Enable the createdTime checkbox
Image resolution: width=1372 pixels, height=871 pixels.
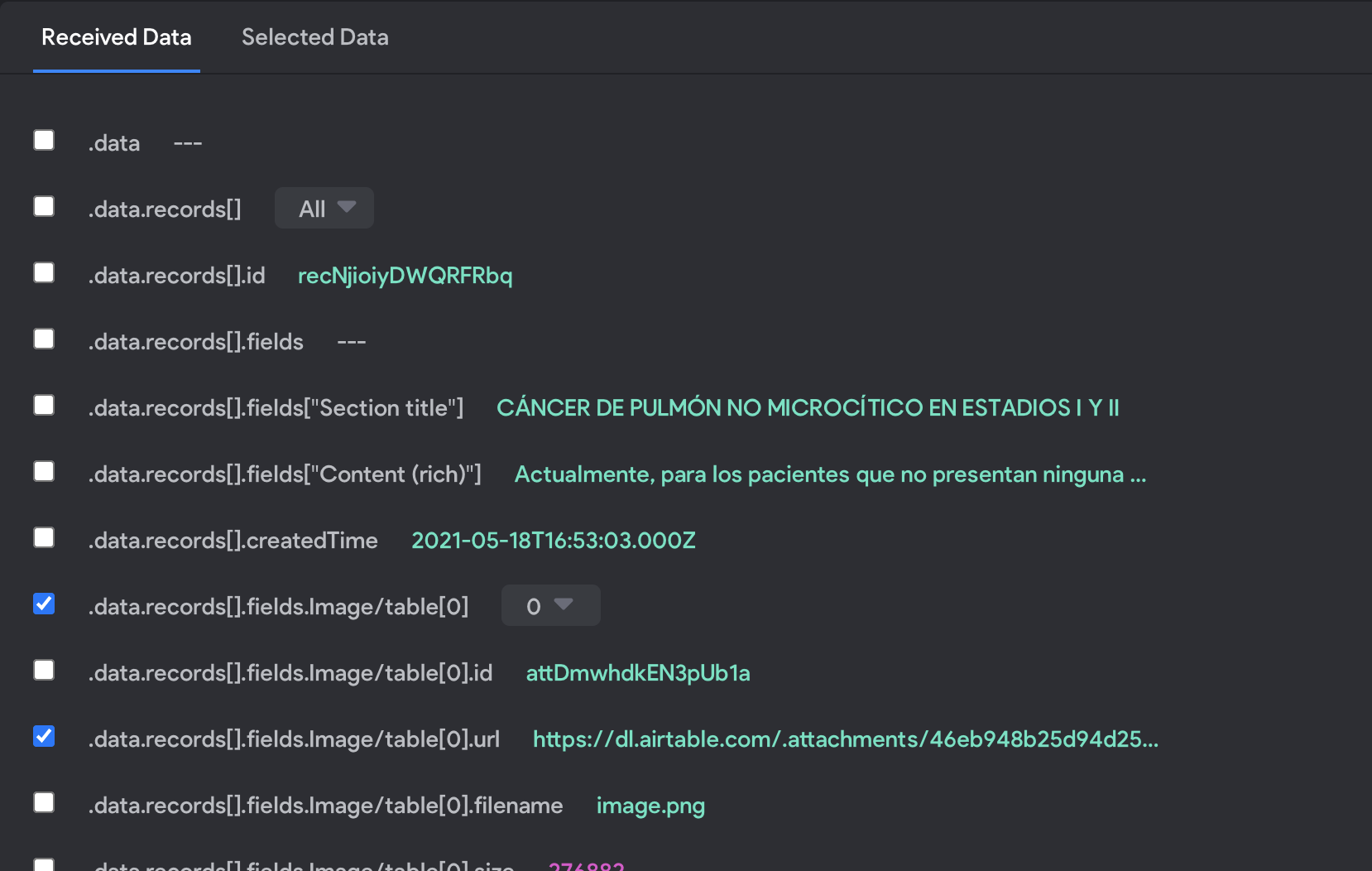click(44, 537)
